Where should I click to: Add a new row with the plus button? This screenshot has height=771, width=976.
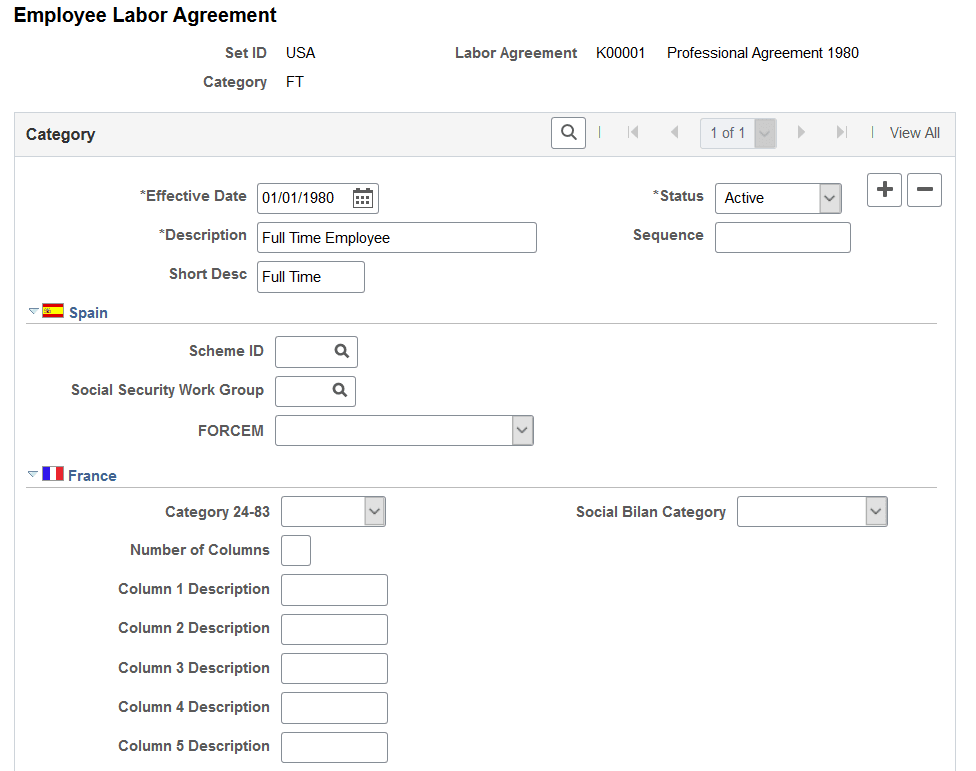pos(884,190)
